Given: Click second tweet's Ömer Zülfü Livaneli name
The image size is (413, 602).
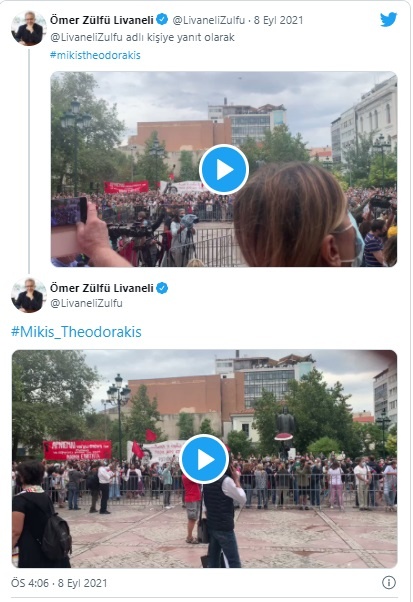Looking at the screenshot, I should (102, 288).
